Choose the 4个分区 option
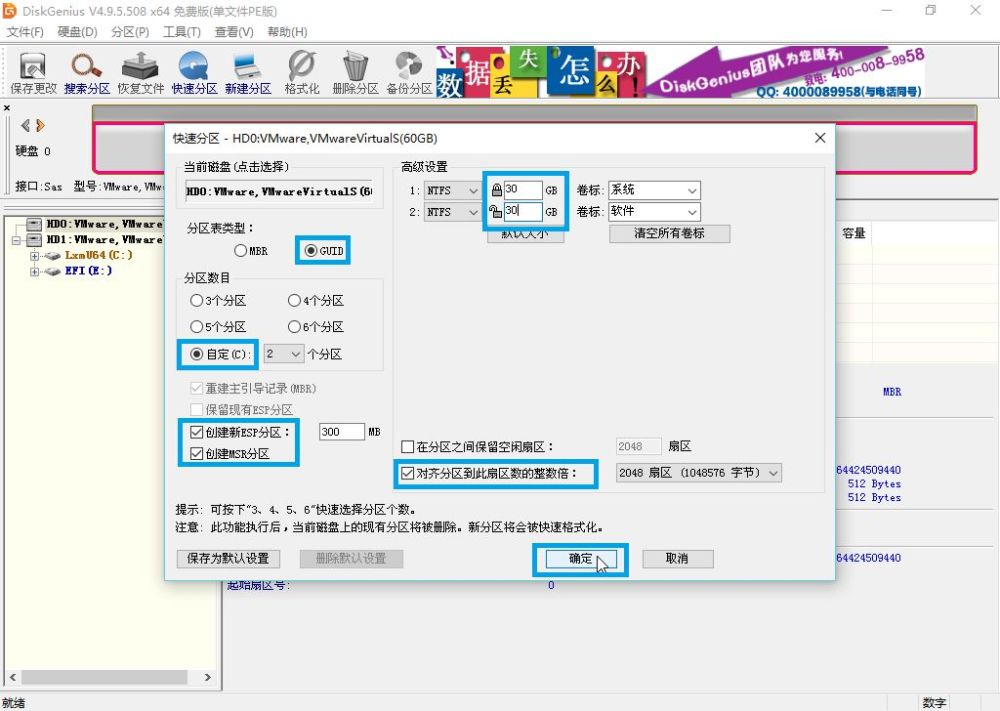Viewport: 1000px width, 711px height. 316,300
